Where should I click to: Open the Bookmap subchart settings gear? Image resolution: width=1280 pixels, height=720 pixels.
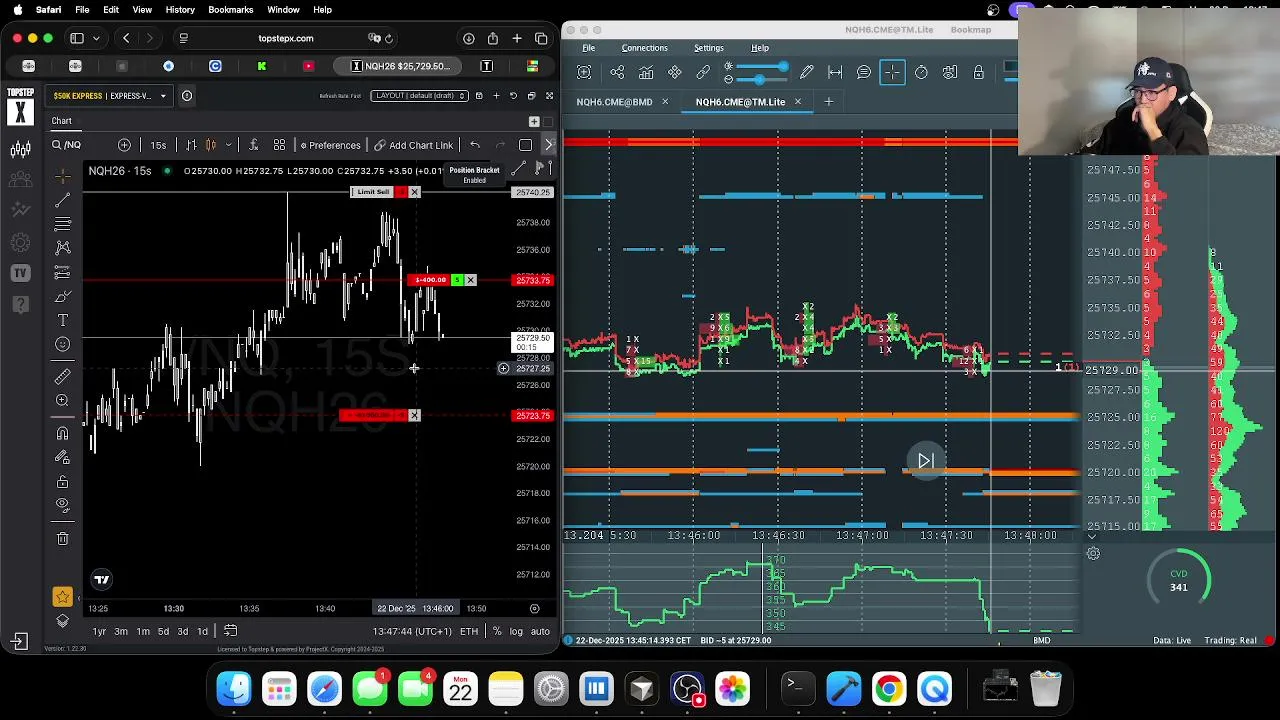point(1093,554)
